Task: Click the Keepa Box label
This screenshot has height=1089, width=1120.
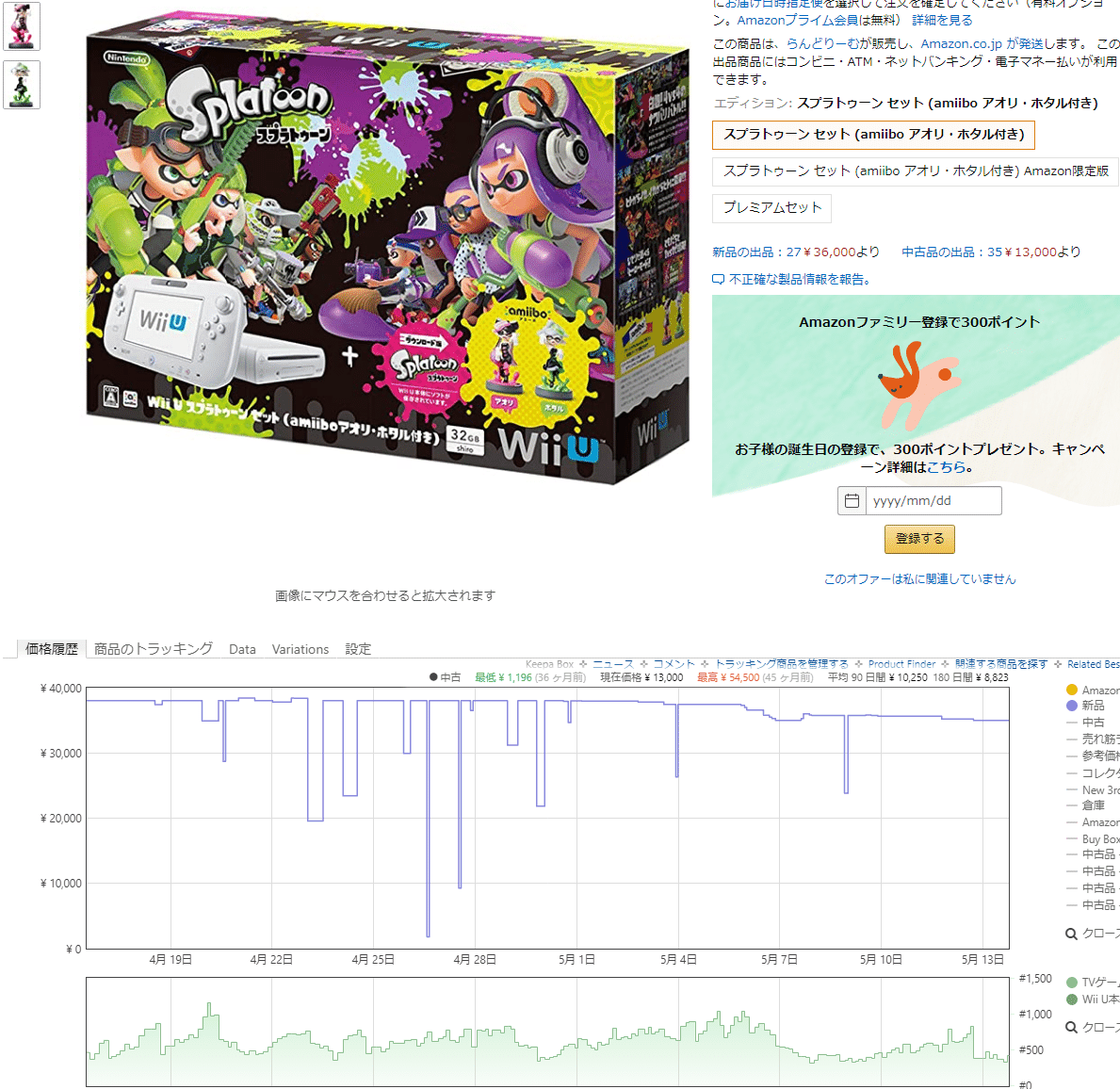Action: click(x=549, y=664)
